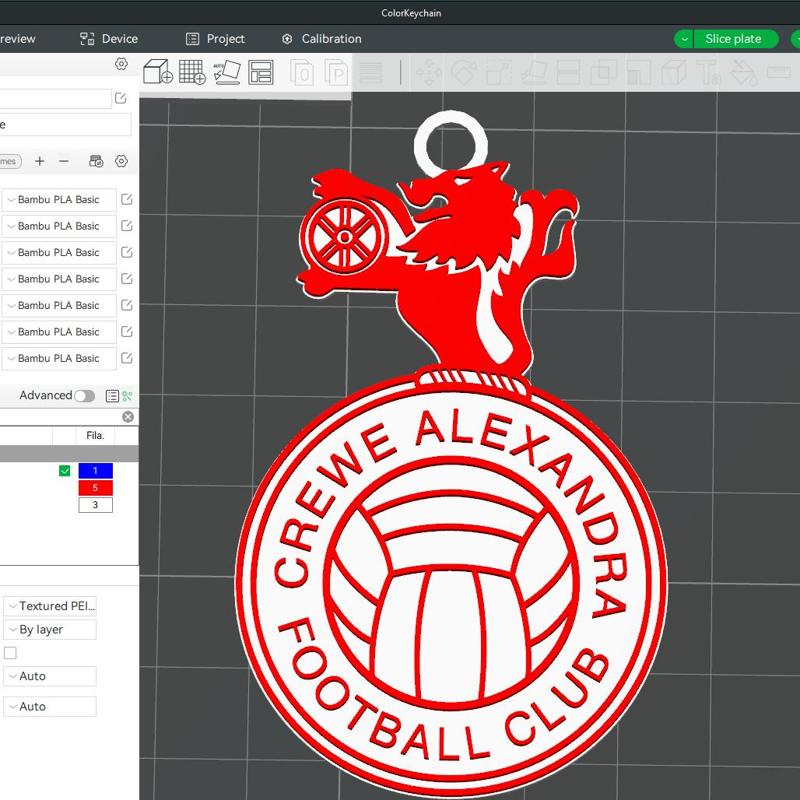Image resolution: width=800 pixels, height=800 pixels.
Task: Expand slice options arrow beside Slice plate
Action: (684, 39)
